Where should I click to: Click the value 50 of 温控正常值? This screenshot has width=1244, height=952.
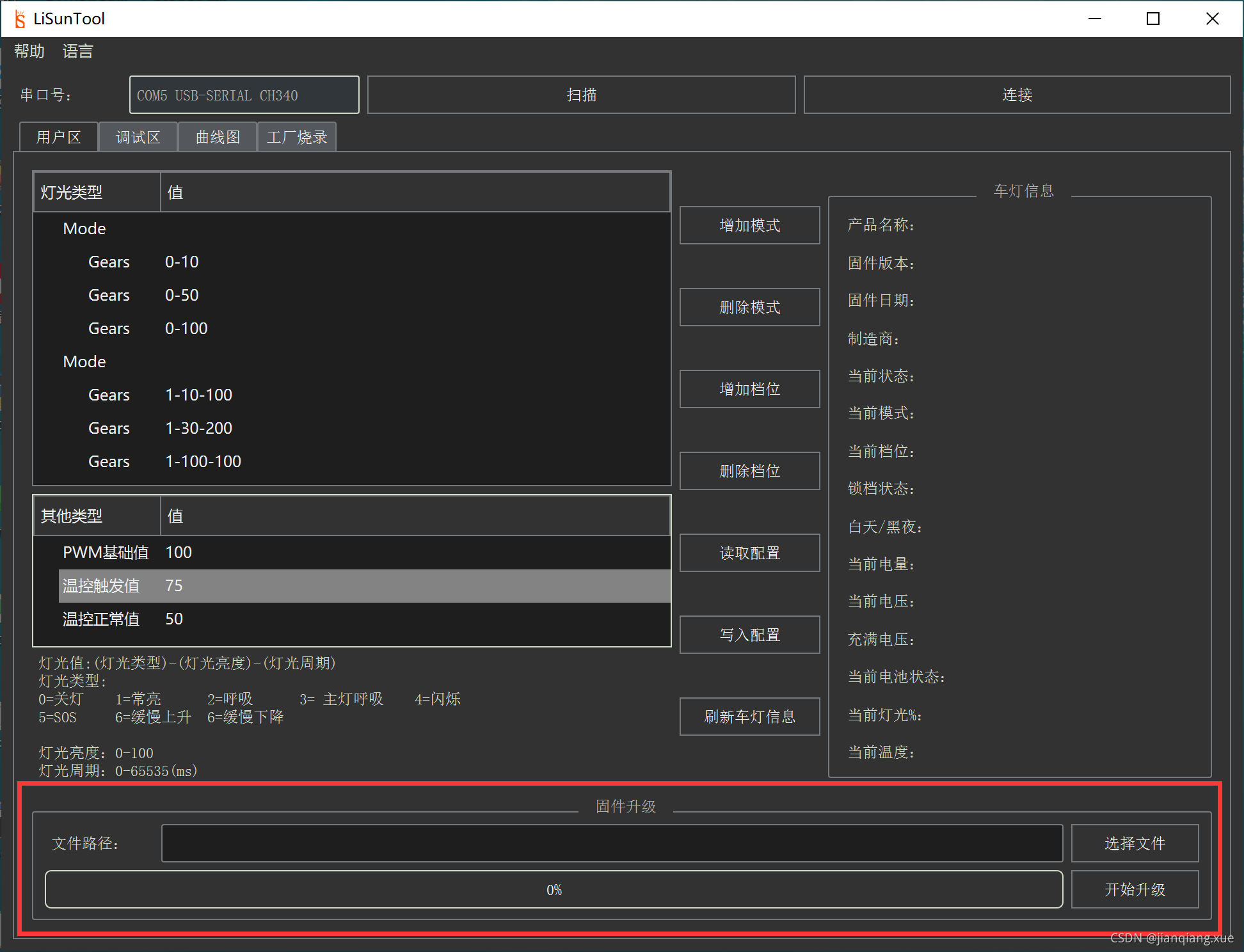(174, 619)
